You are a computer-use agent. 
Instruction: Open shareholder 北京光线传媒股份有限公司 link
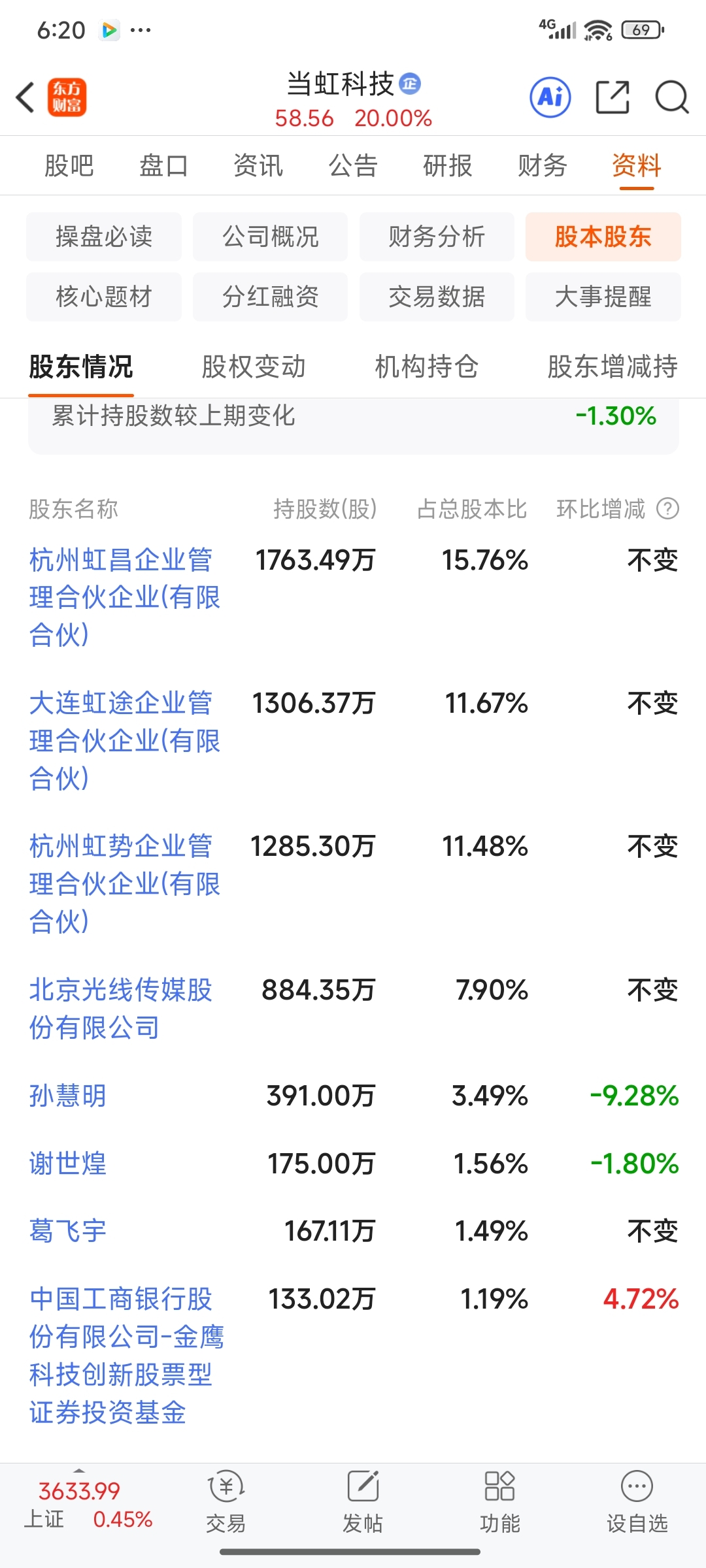click(121, 1009)
